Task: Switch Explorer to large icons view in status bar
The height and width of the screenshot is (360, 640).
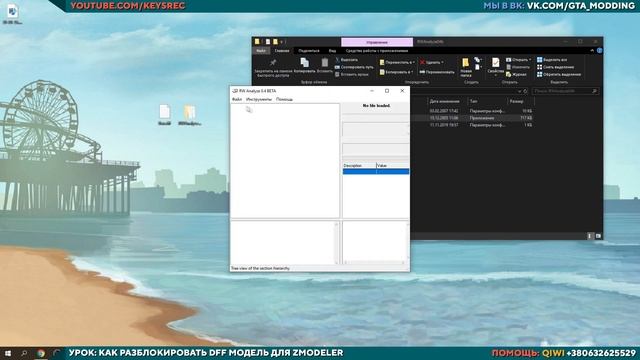Action: [598, 236]
